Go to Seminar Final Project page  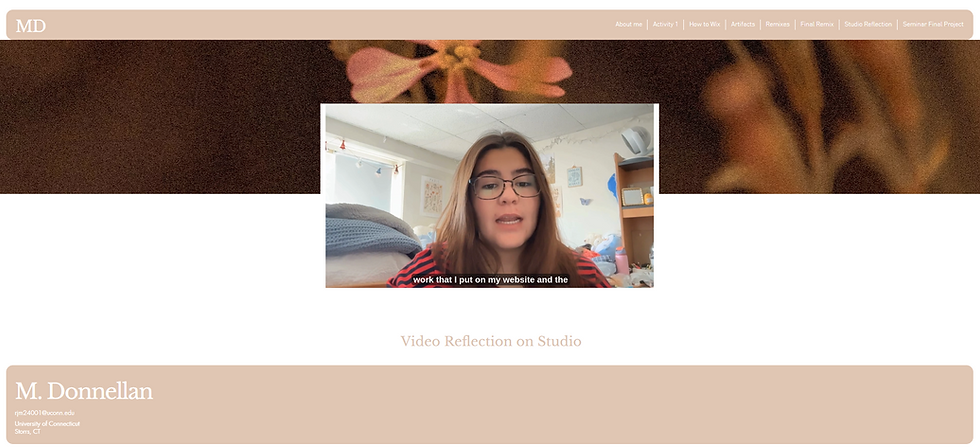[933, 24]
